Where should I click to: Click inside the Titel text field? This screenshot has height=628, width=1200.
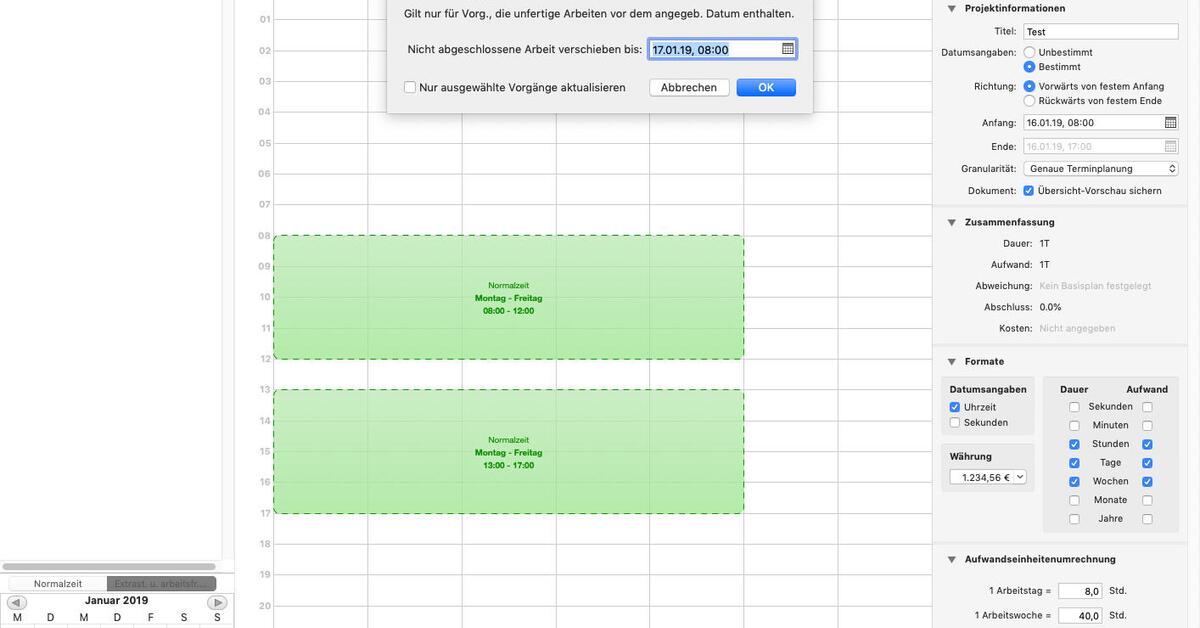[1100, 29]
